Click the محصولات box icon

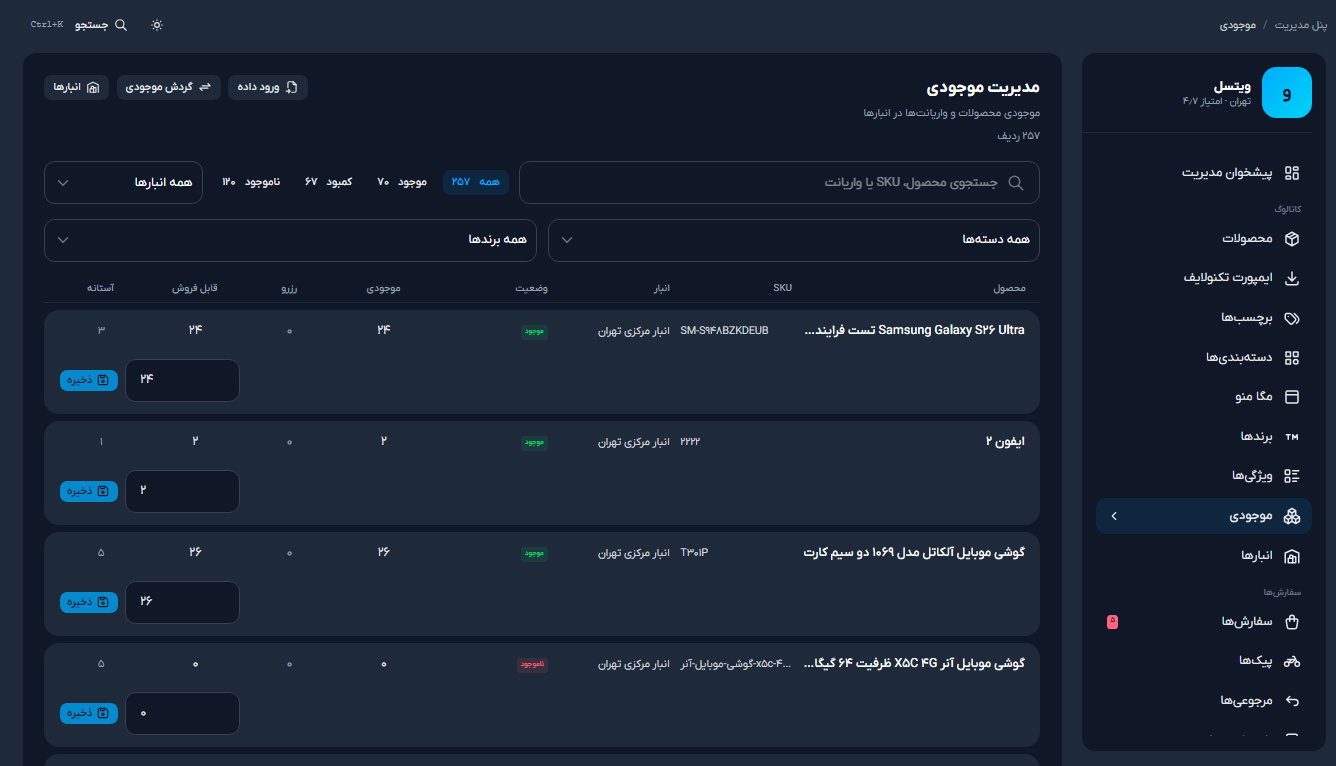point(1292,239)
